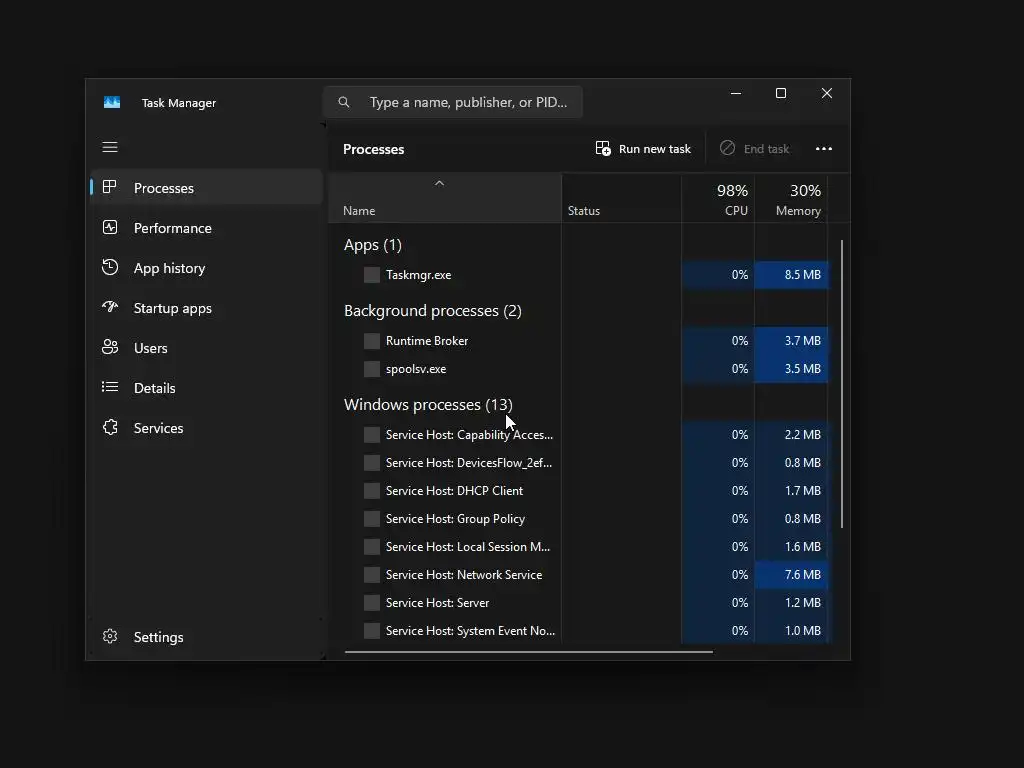Click the End task button label
Viewport: 1024px width, 768px height.
pyautogui.click(x=766, y=149)
